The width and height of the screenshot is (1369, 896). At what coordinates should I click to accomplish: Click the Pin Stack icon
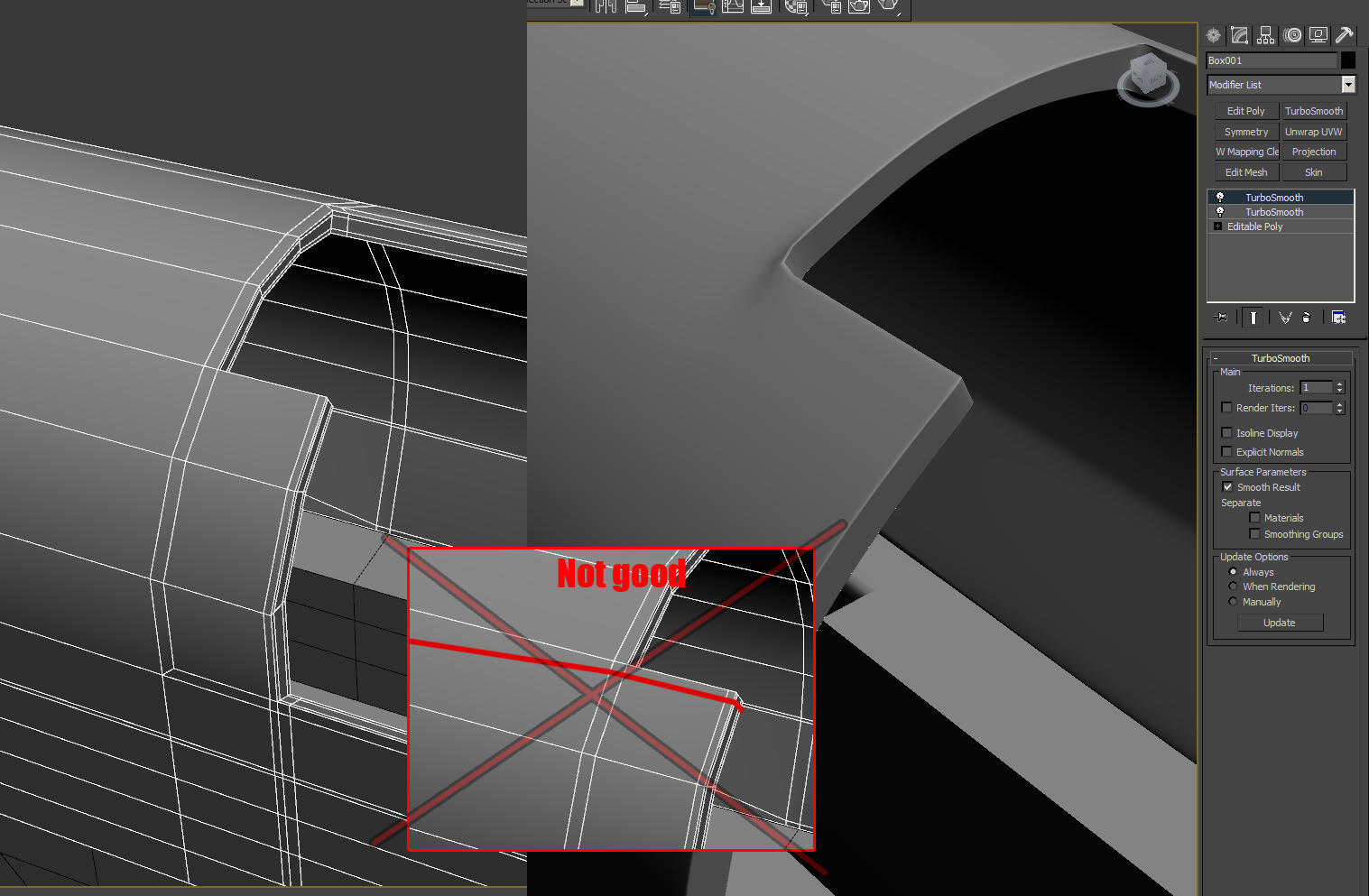(1222, 318)
